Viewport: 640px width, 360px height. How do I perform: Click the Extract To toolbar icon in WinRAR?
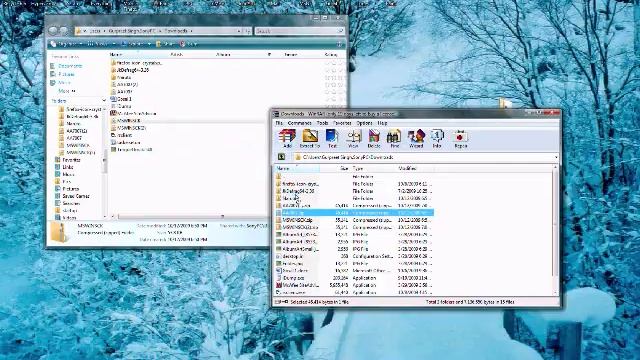310,139
